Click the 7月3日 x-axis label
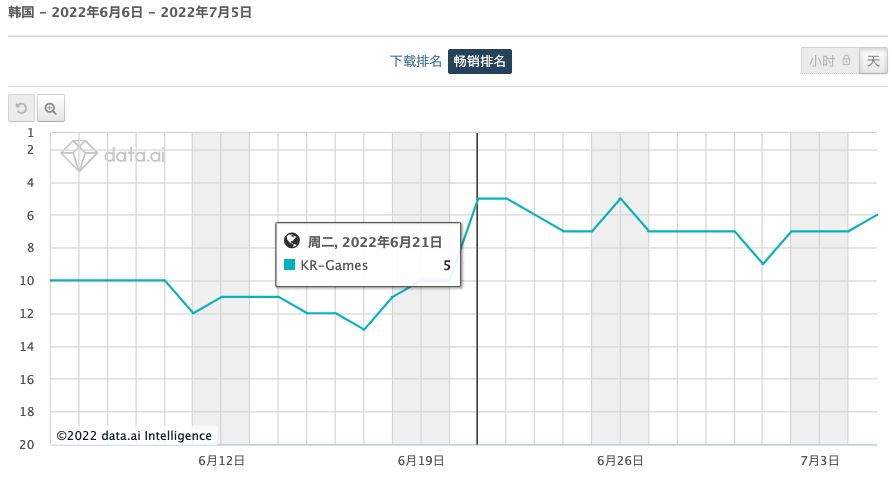Screen dimensions: 892x477 click(x=820, y=461)
